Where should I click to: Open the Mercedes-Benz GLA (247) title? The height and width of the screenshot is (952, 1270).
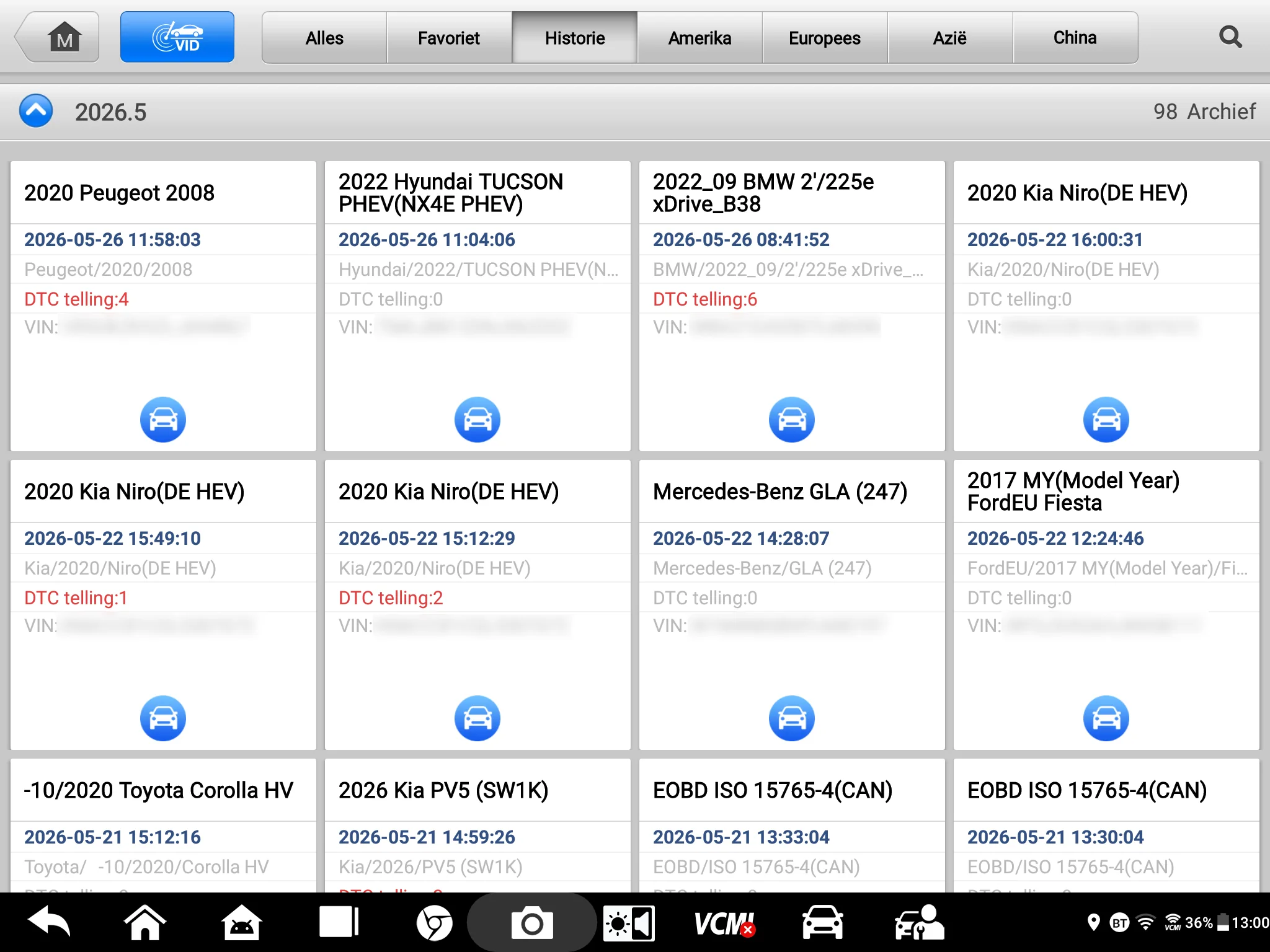(x=780, y=491)
